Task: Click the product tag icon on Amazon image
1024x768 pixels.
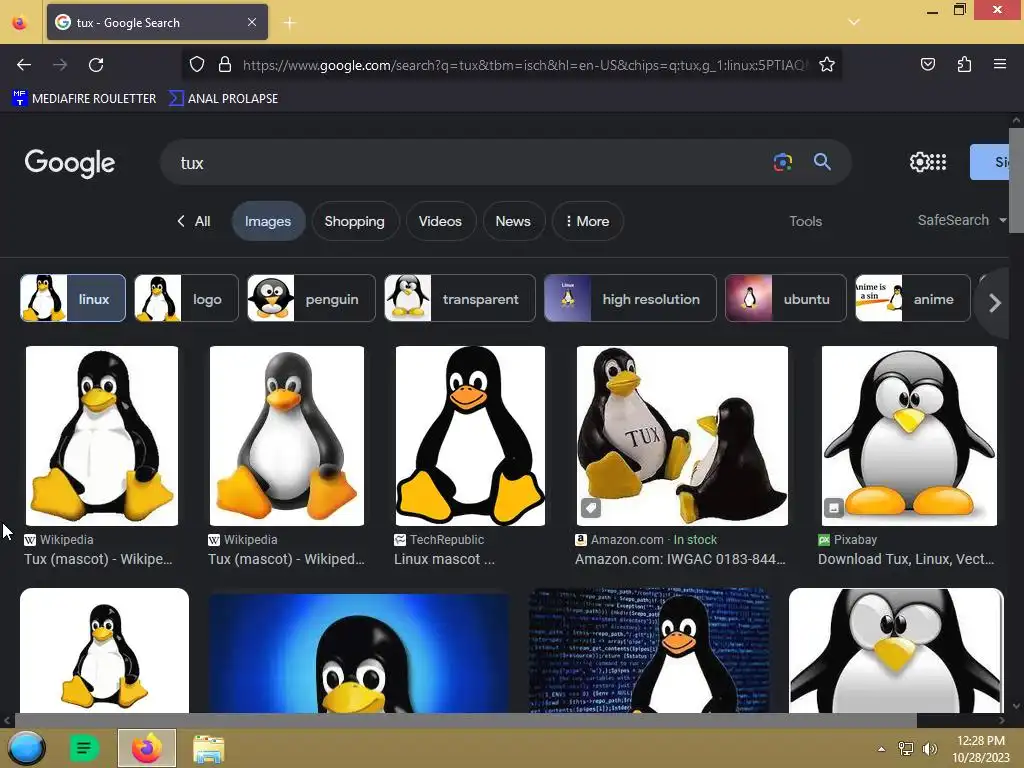Action: pyautogui.click(x=591, y=507)
